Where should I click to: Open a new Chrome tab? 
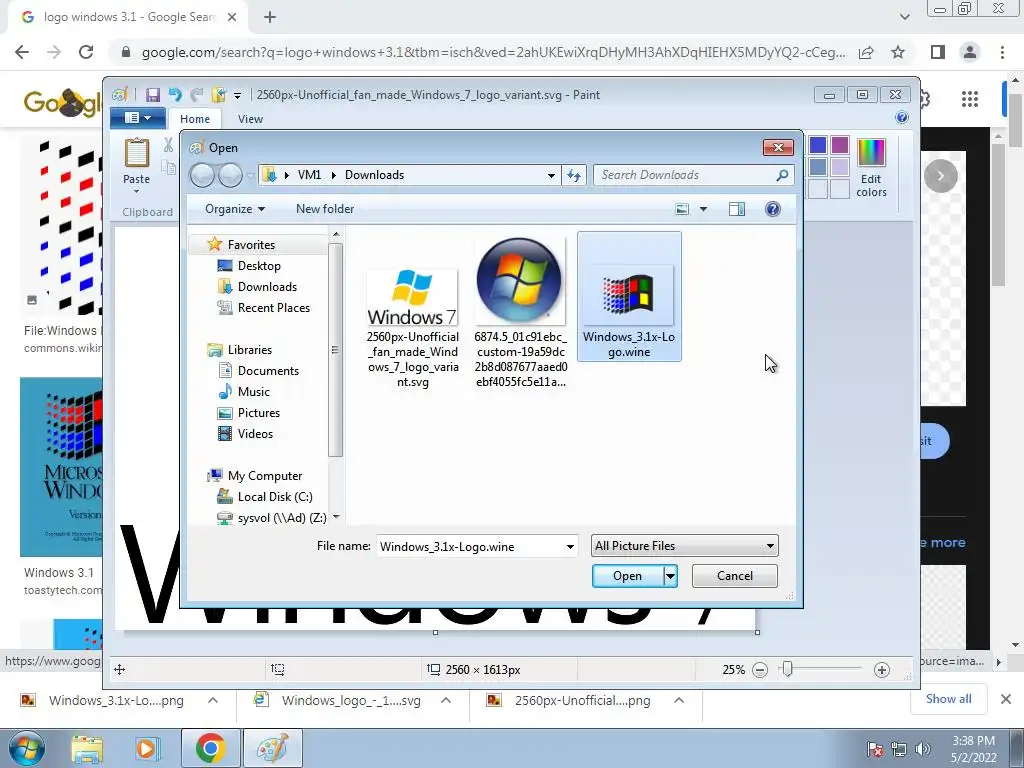pos(270,17)
